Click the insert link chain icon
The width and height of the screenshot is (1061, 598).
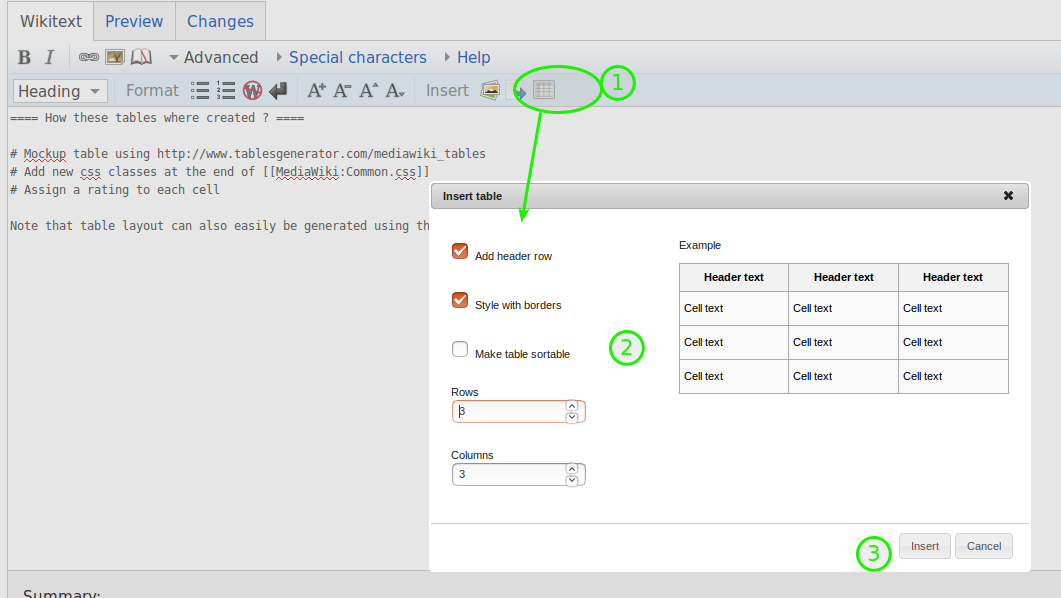(x=89, y=58)
